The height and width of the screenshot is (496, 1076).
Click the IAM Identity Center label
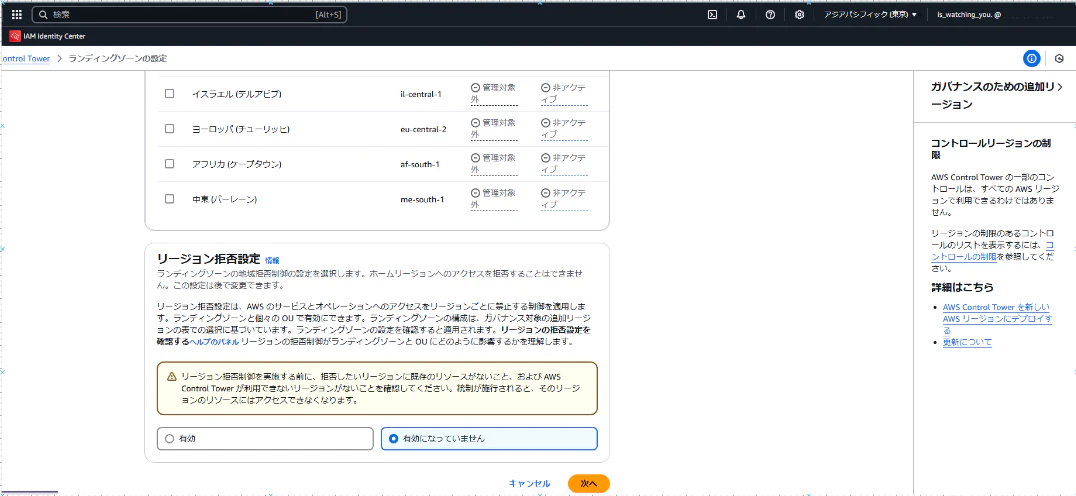click(x=54, y=36)
